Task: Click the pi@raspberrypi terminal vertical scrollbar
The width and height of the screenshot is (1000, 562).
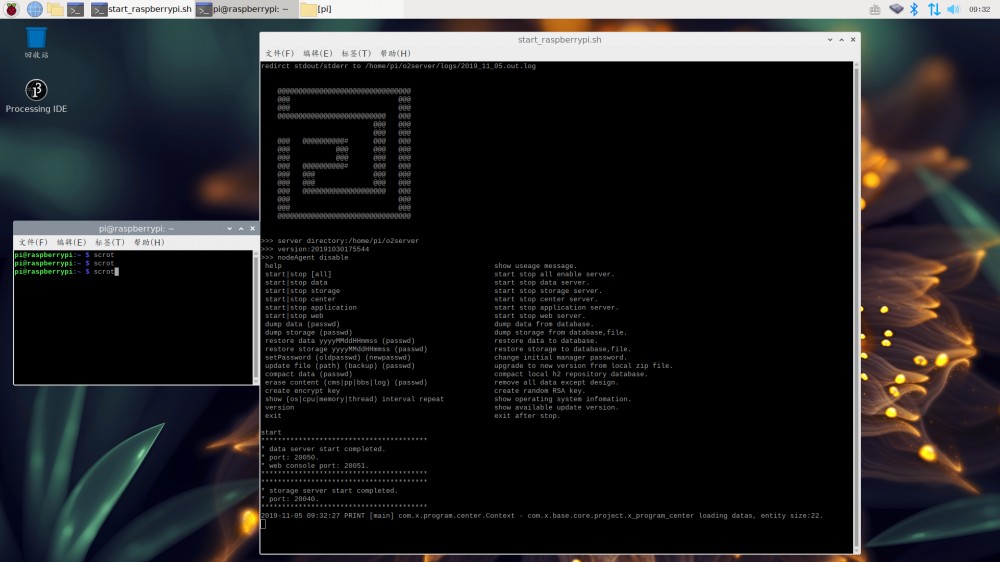Action: (256, 317)
